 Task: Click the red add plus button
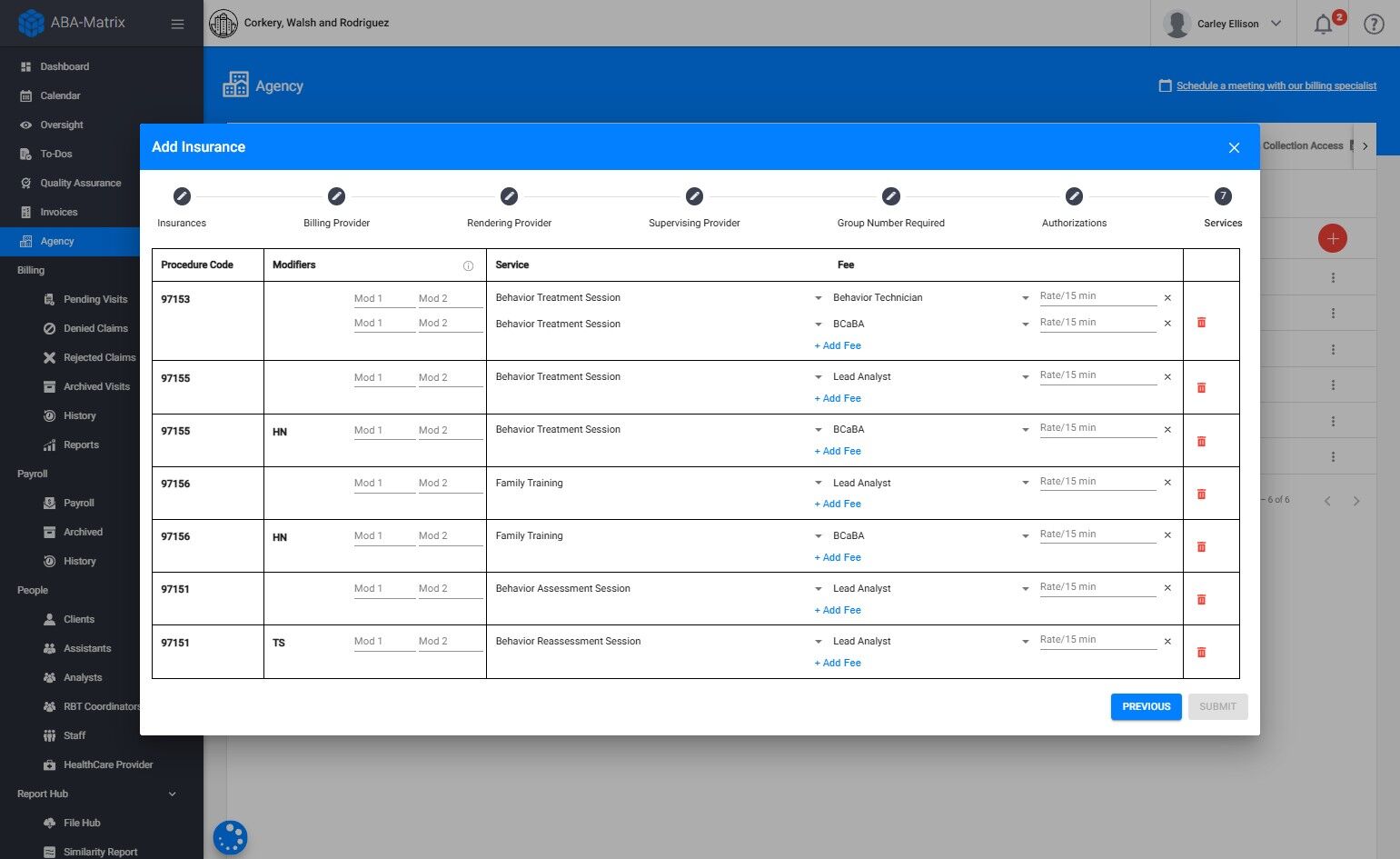[x=1332, y=238]
